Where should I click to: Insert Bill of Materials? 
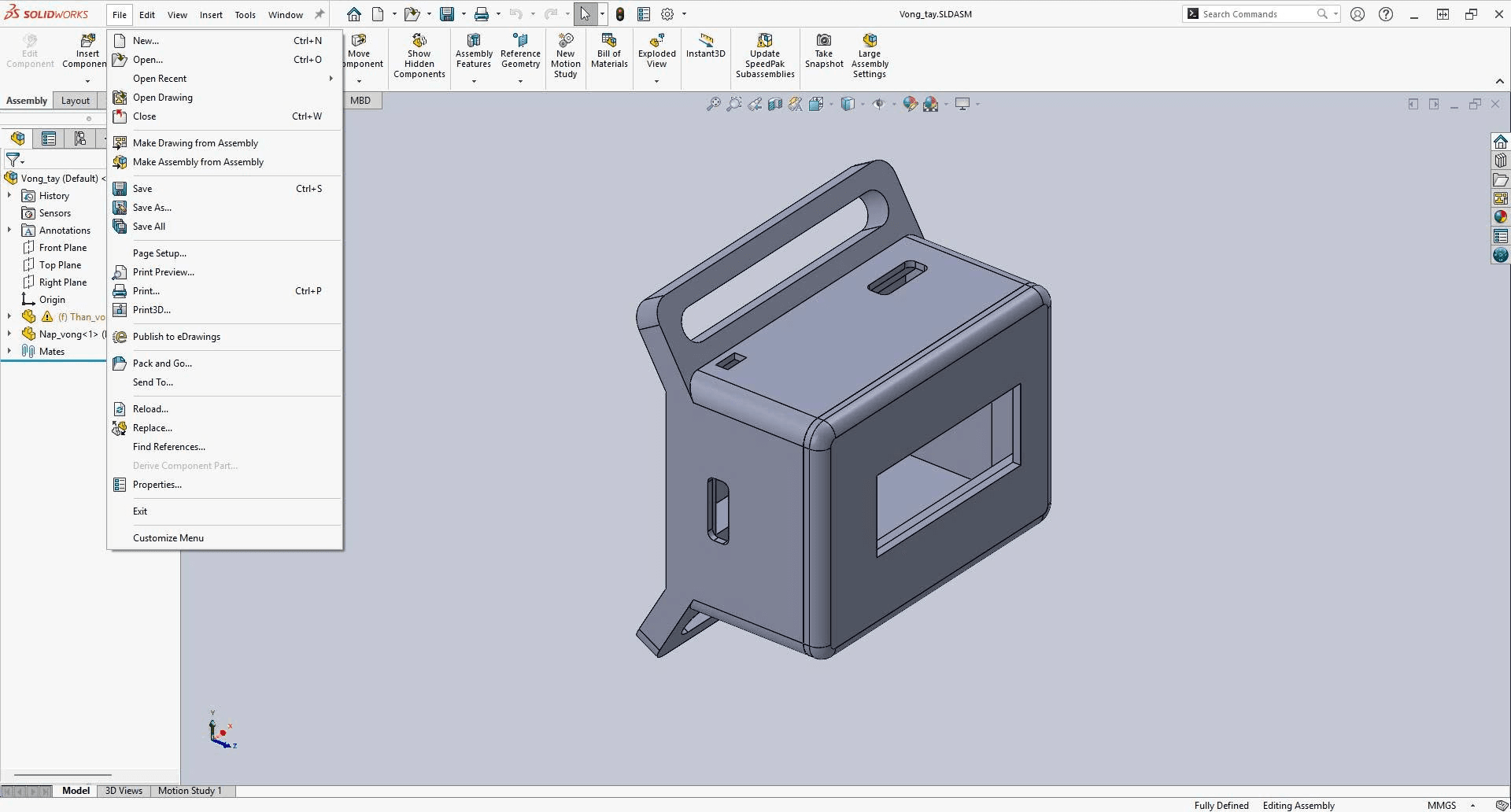(x=609, y=51)
